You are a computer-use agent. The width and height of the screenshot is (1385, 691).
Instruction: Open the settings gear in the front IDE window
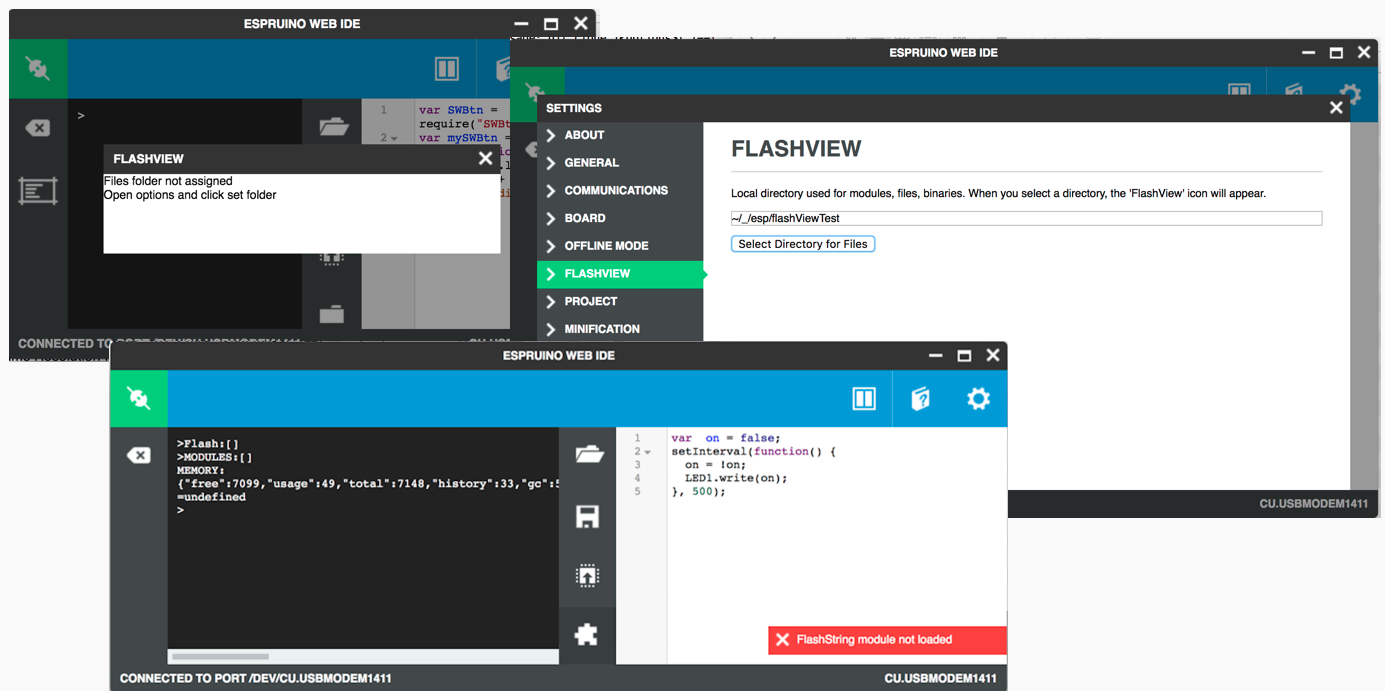(978, 399)
